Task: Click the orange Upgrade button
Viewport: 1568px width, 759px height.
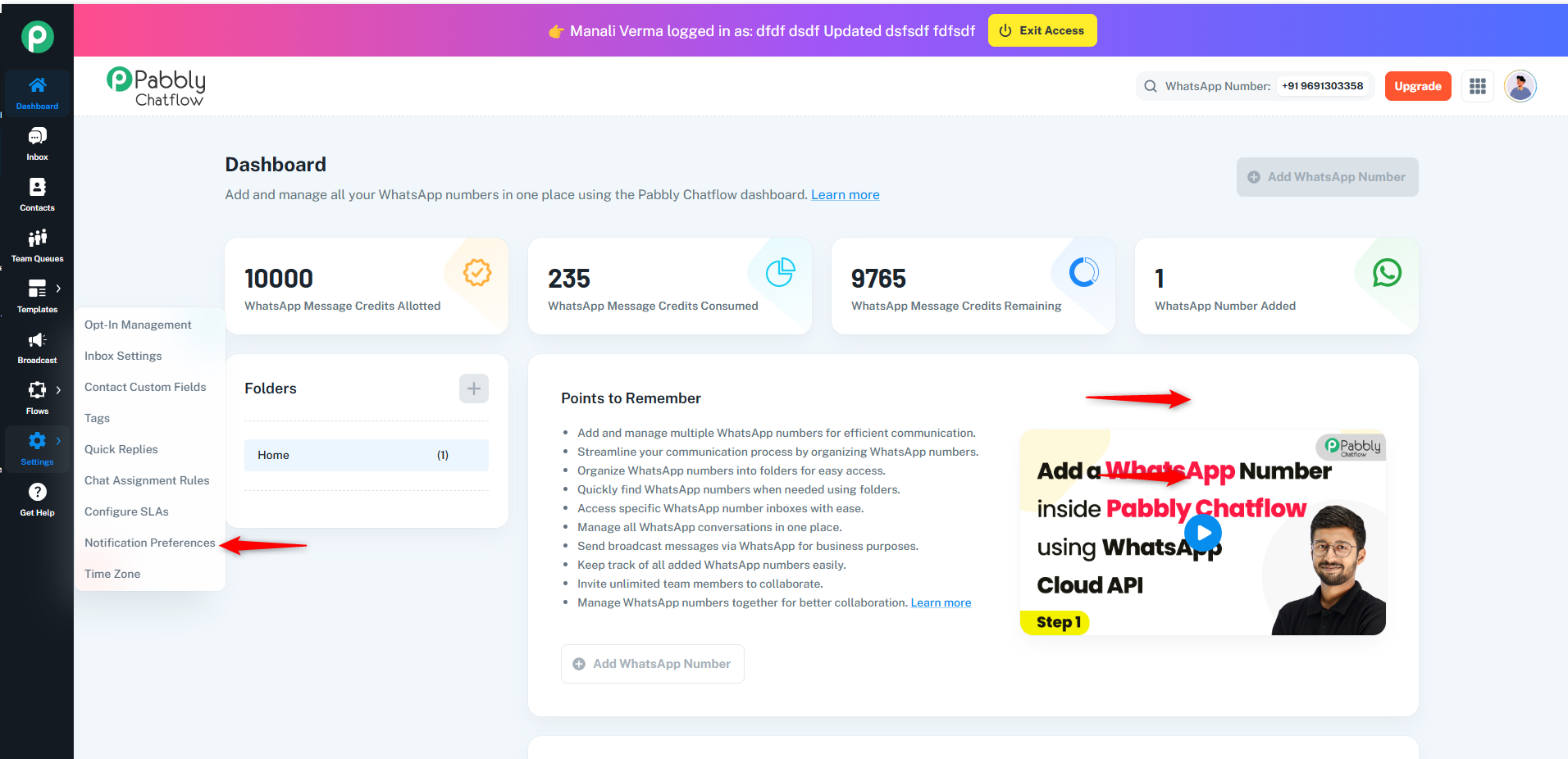Action: (1417, 86)
